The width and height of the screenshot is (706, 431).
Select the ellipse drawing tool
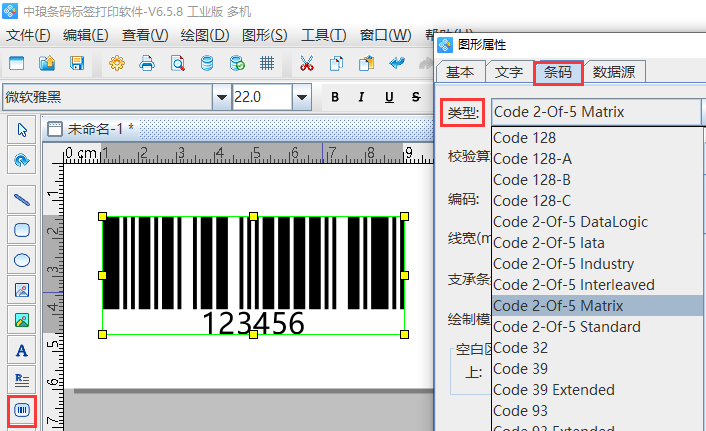21,260
